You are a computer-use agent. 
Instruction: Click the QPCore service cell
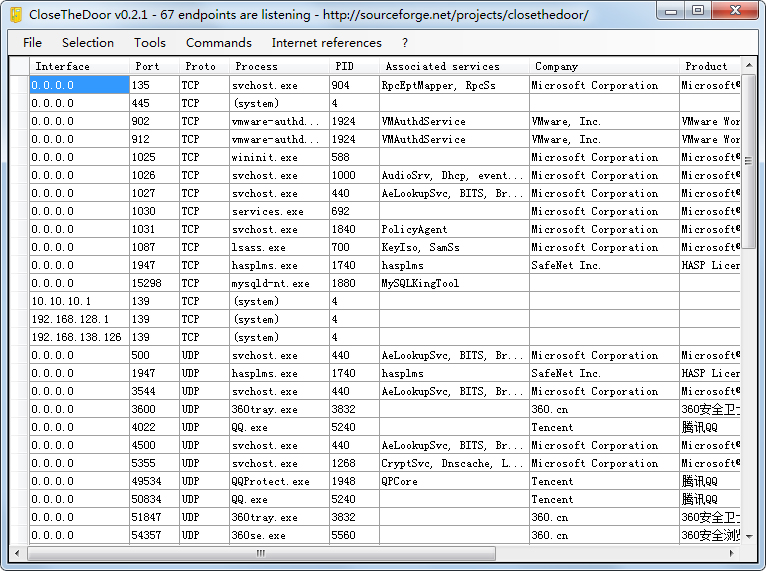[x=454, y=481]
